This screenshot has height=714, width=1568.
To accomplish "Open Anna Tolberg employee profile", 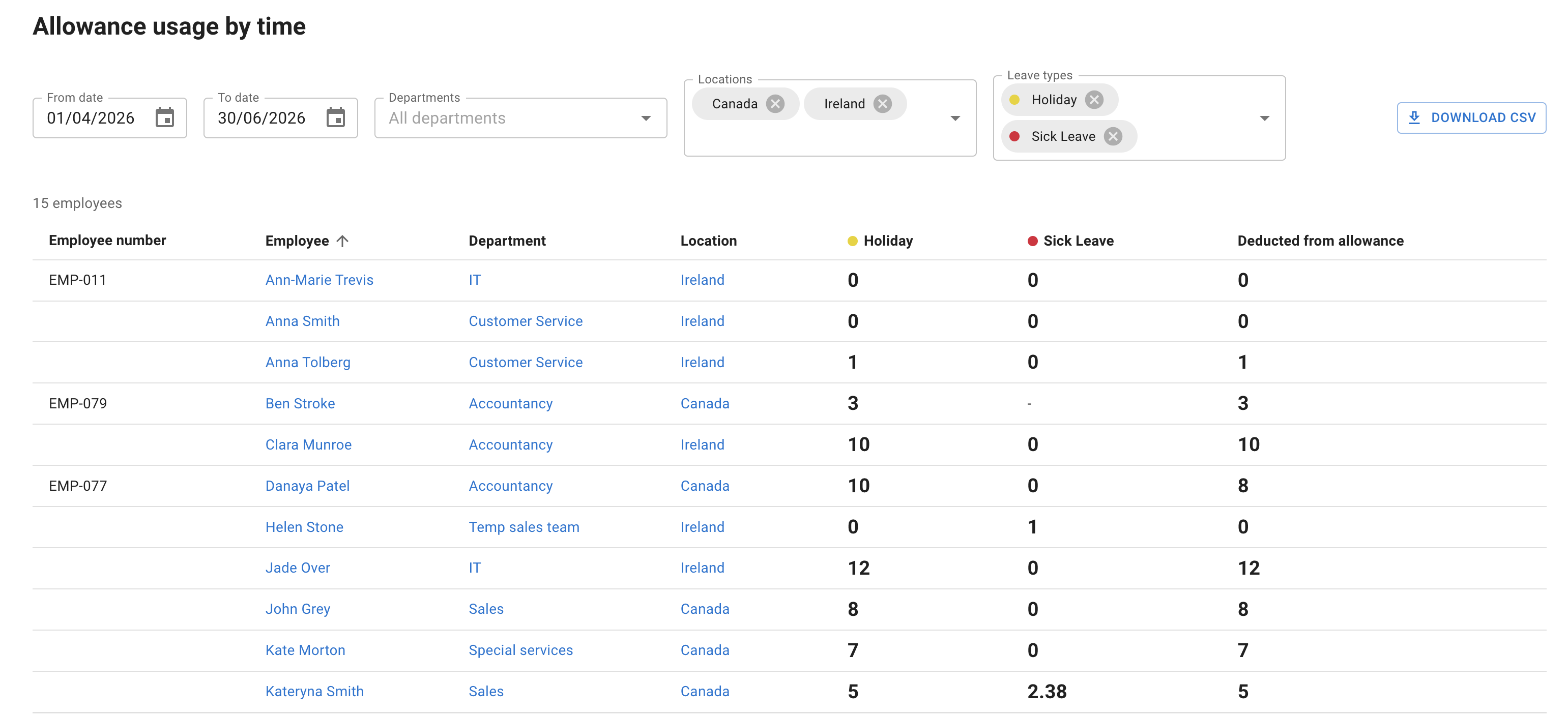I will (x=308, y=362).
